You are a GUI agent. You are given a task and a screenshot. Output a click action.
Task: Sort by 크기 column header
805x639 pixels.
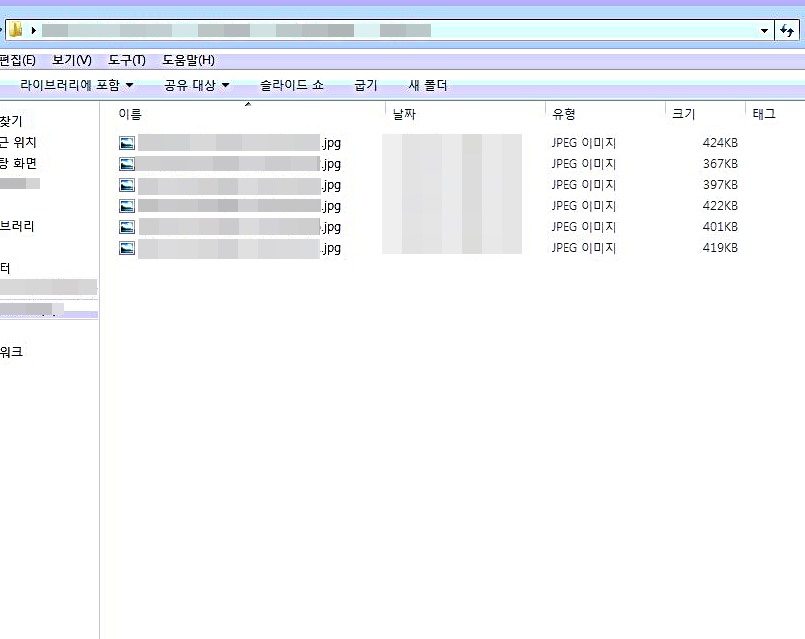(683, 114)
